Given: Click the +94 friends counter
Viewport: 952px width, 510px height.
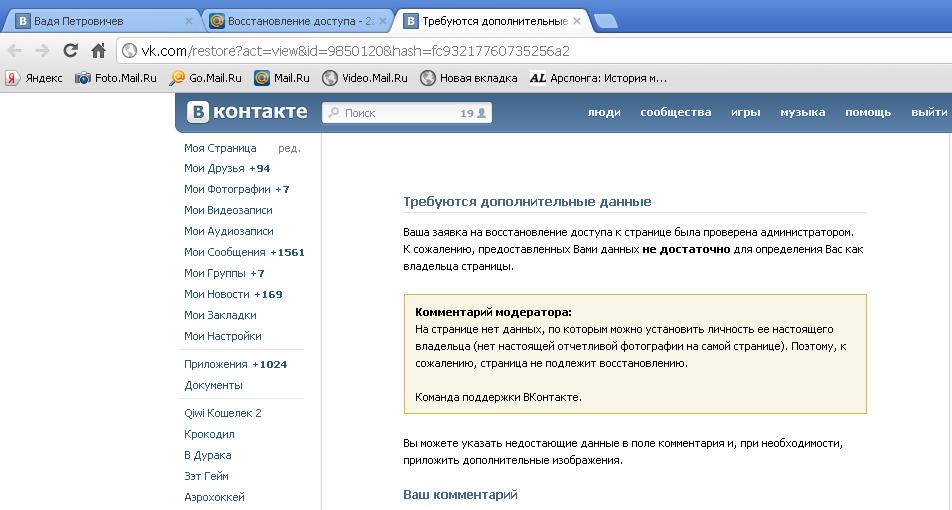Looking at the screenshot, I should pos(260,168).
